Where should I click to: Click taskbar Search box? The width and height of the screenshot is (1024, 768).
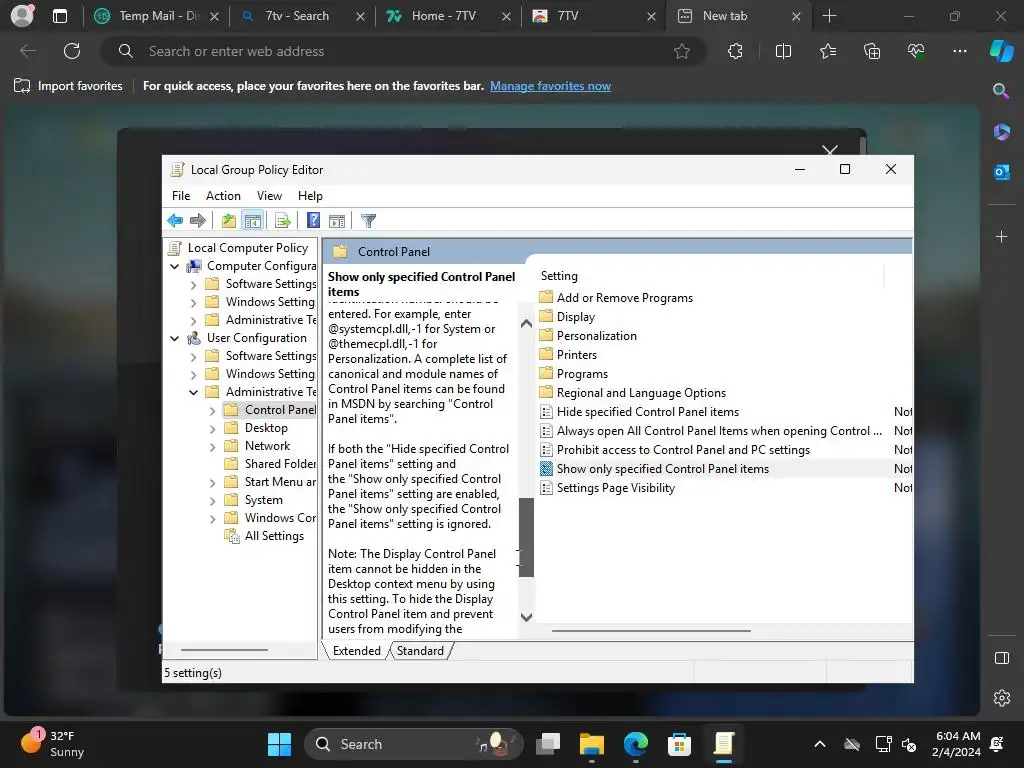(414, 744)
